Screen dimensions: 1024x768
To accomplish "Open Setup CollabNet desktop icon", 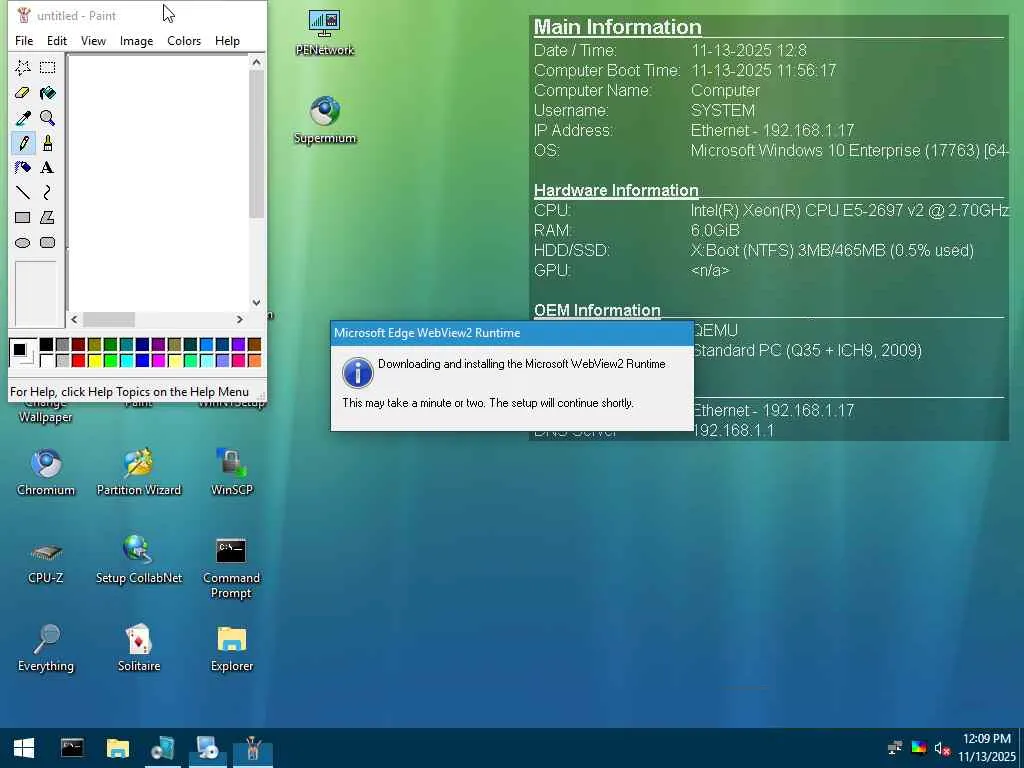I will (x=138, y=561).
